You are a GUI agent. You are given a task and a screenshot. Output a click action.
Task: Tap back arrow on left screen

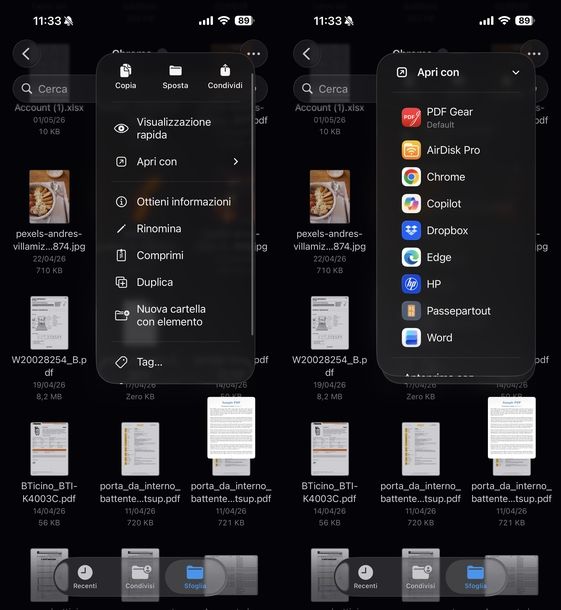26,54
